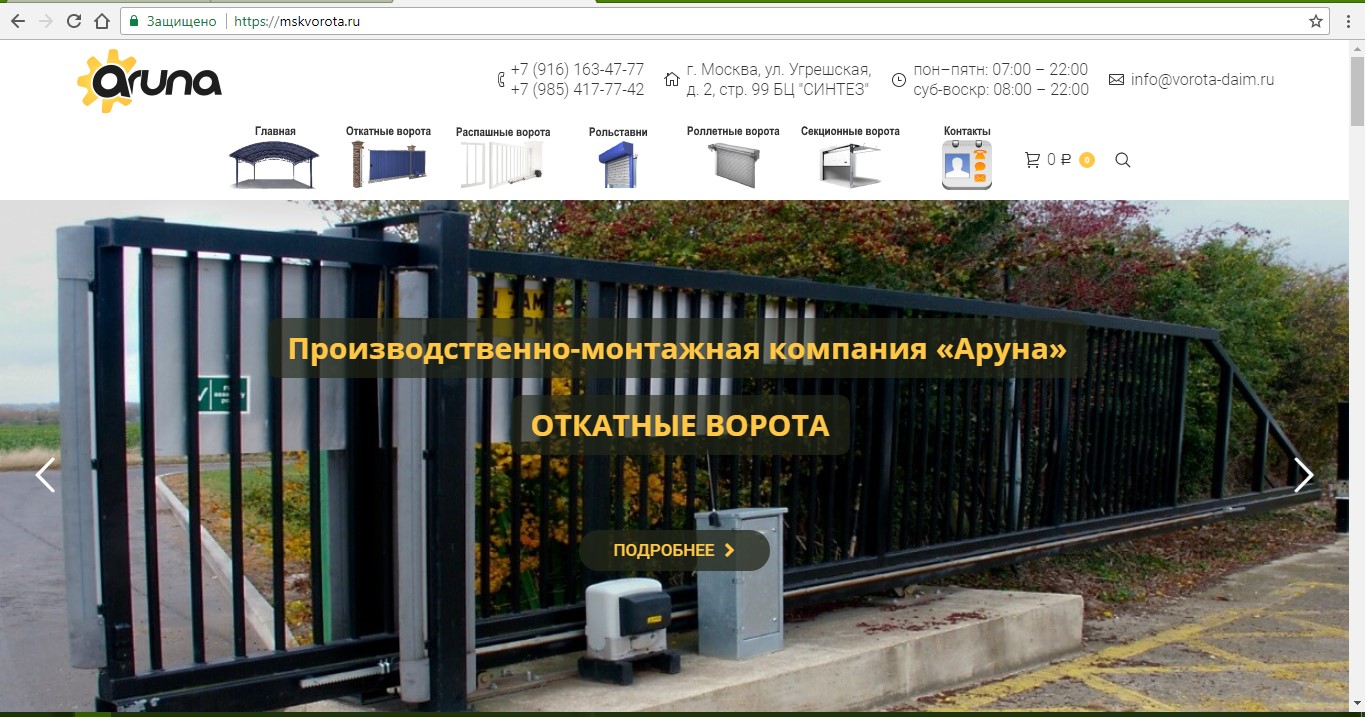The height and width of the screenshot is (717, 1365).
Task: Click the phone handset icon
Action: [x=501, y=80]
